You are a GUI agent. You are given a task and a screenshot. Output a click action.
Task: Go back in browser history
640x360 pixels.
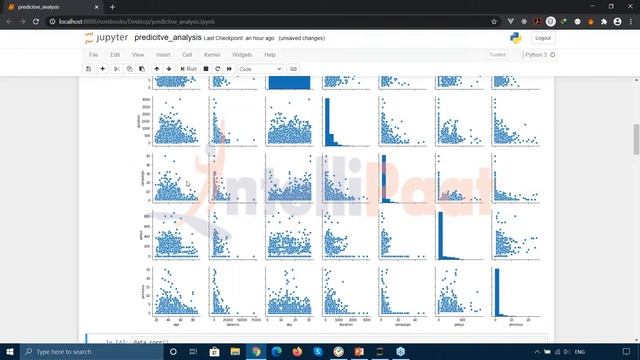point(9,21)
